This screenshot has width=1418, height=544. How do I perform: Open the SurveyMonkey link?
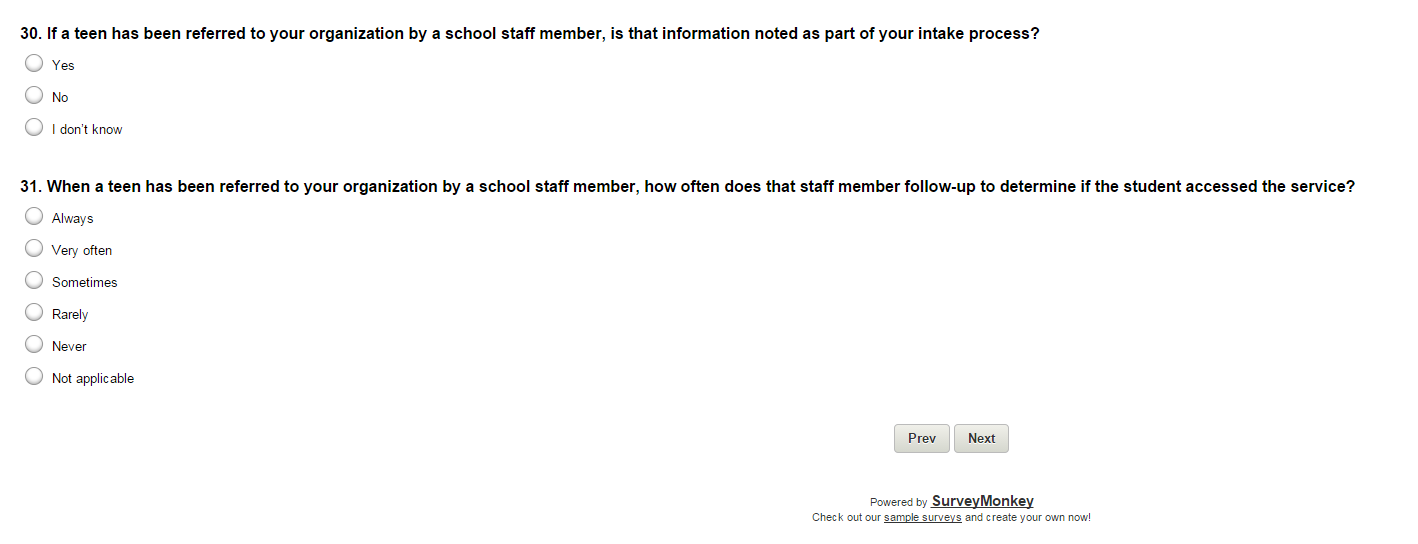(x=982, y=501)
